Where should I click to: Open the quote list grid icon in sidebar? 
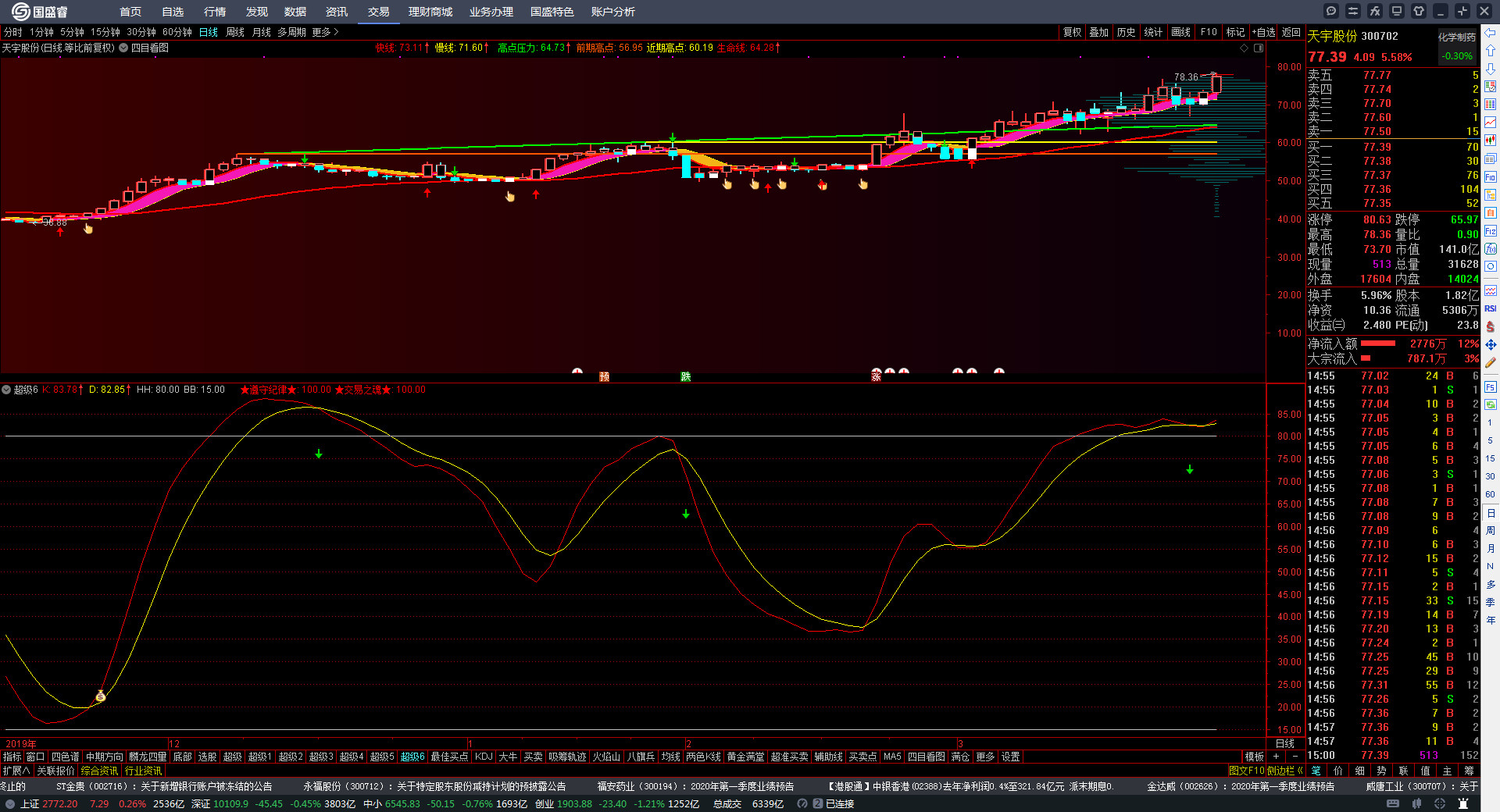click(1491, 105)
